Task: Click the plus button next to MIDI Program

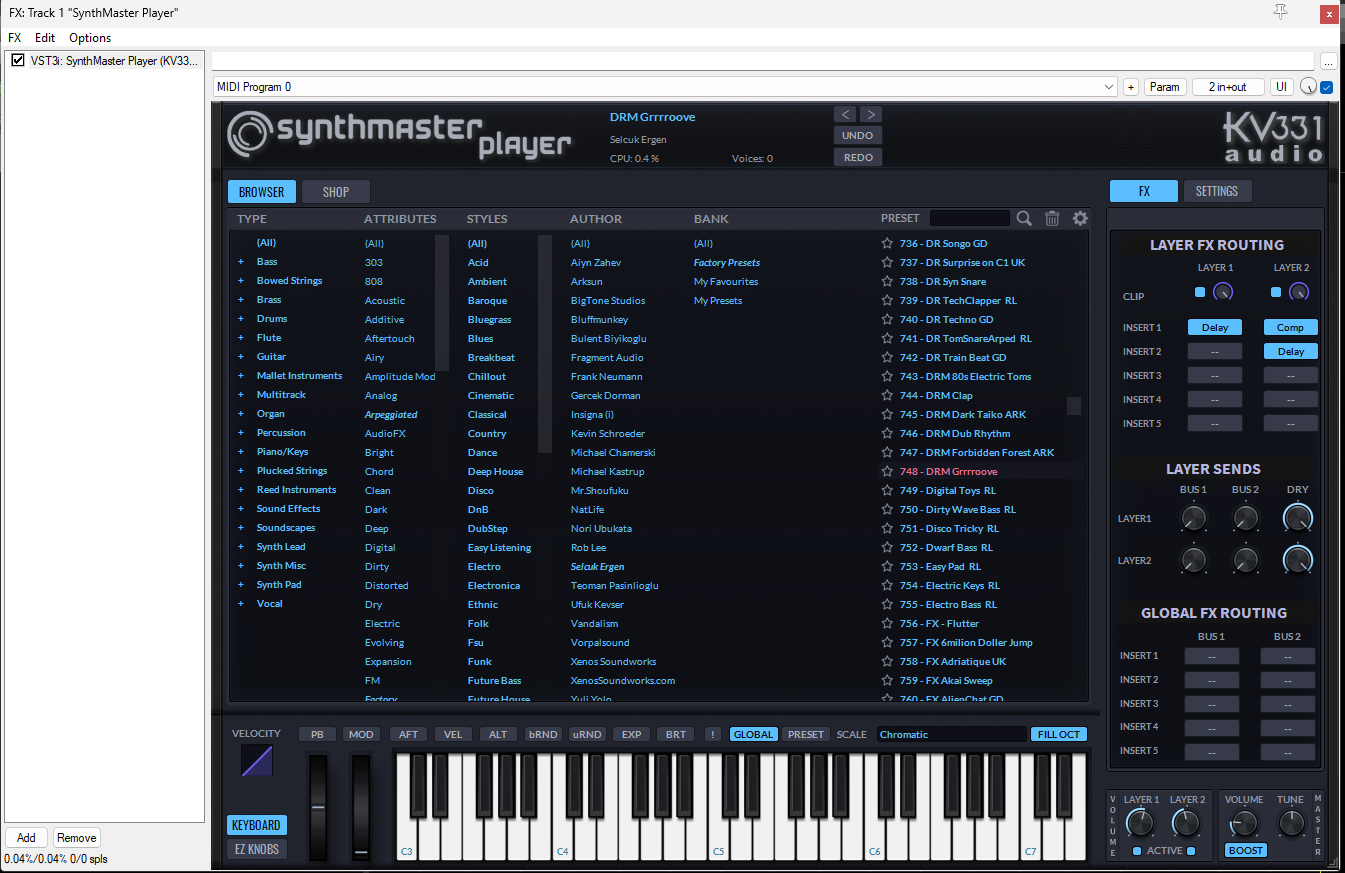Action: pos(1131,87)
